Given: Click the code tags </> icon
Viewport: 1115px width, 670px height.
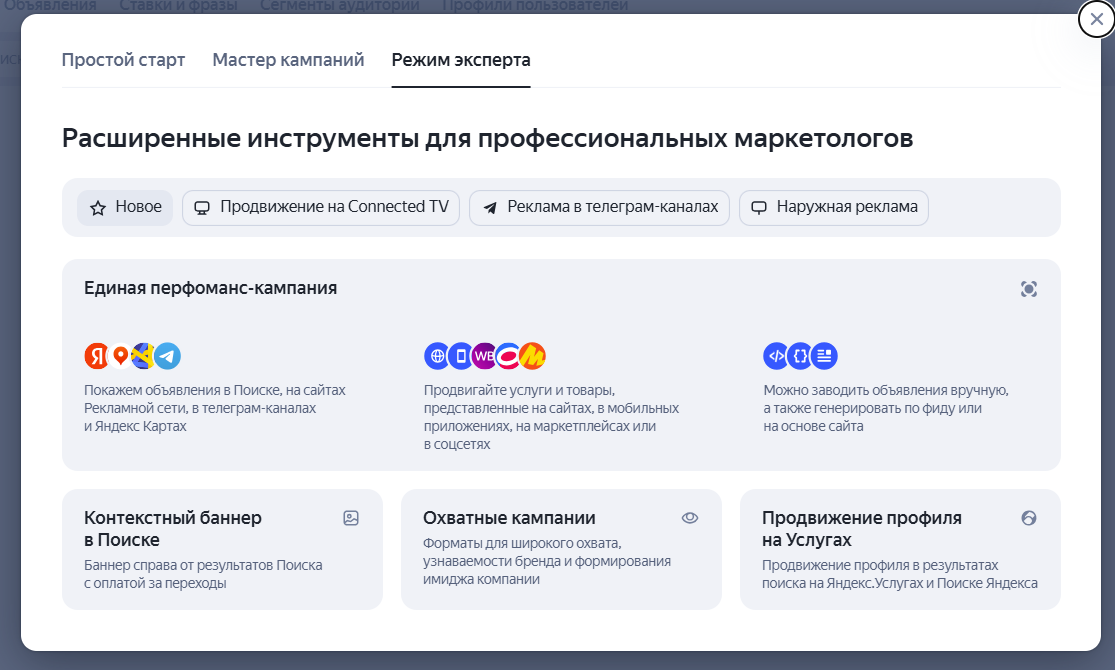Looking at the screenshot, I should click(x=776, y=356).
